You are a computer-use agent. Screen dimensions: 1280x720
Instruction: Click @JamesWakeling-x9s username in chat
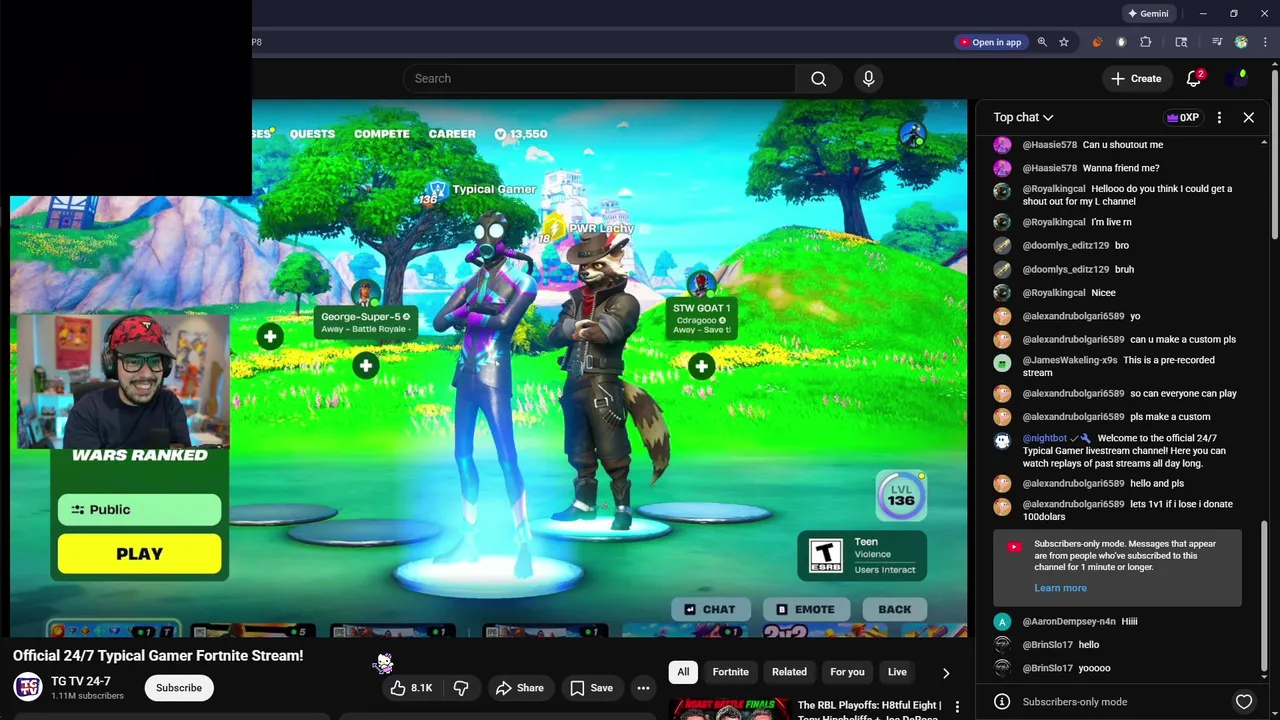1069,360
